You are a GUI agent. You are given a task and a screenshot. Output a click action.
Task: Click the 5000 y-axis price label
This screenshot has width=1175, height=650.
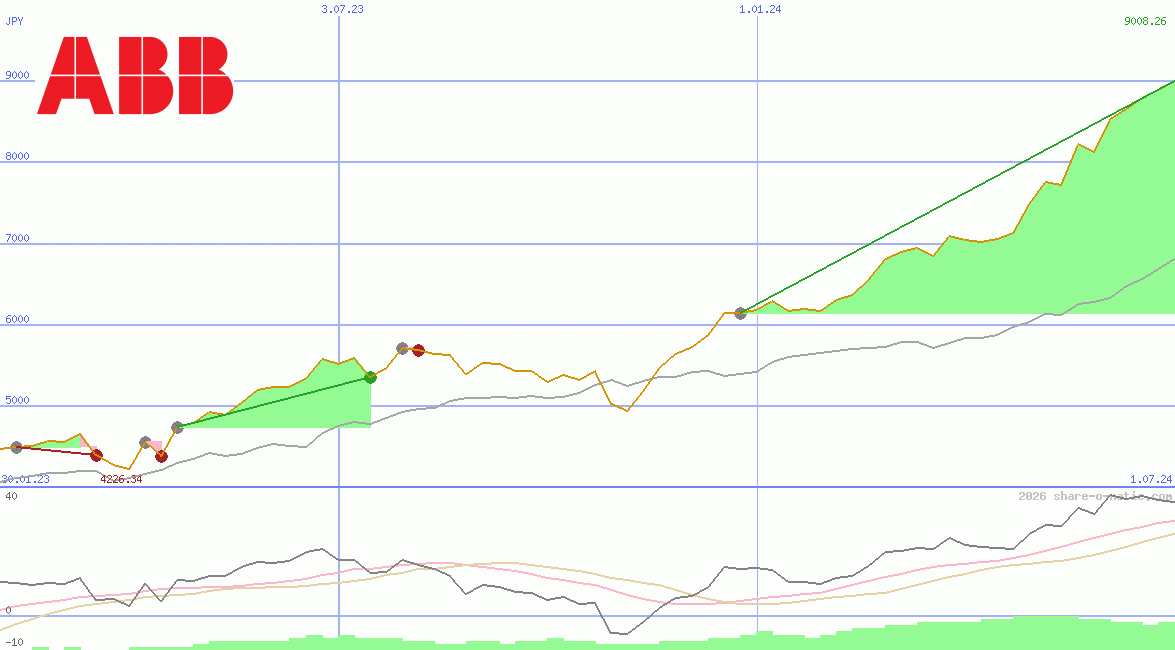point(18,400)
